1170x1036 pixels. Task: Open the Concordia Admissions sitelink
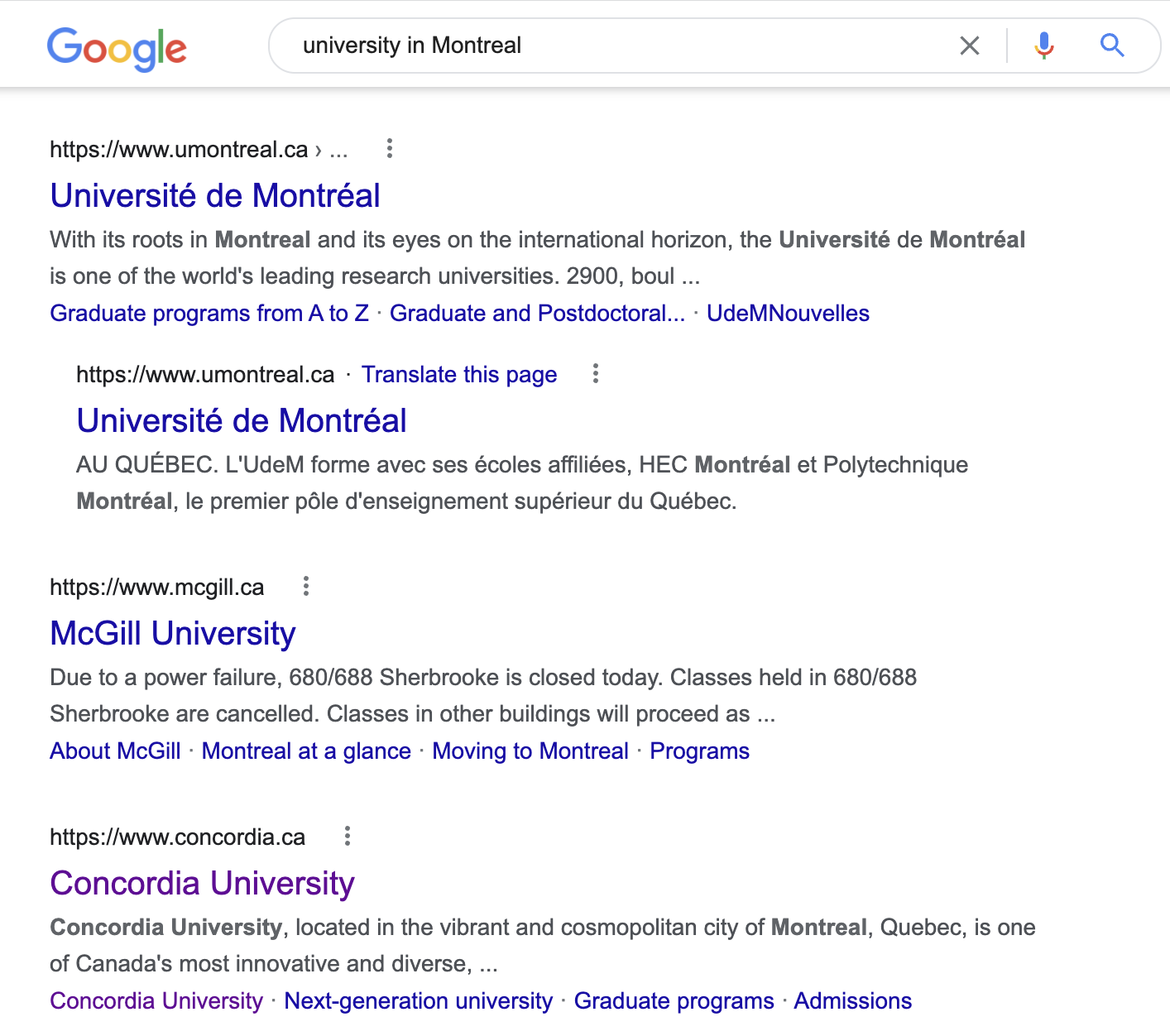pyautogui.click(x=852, y=1001)
